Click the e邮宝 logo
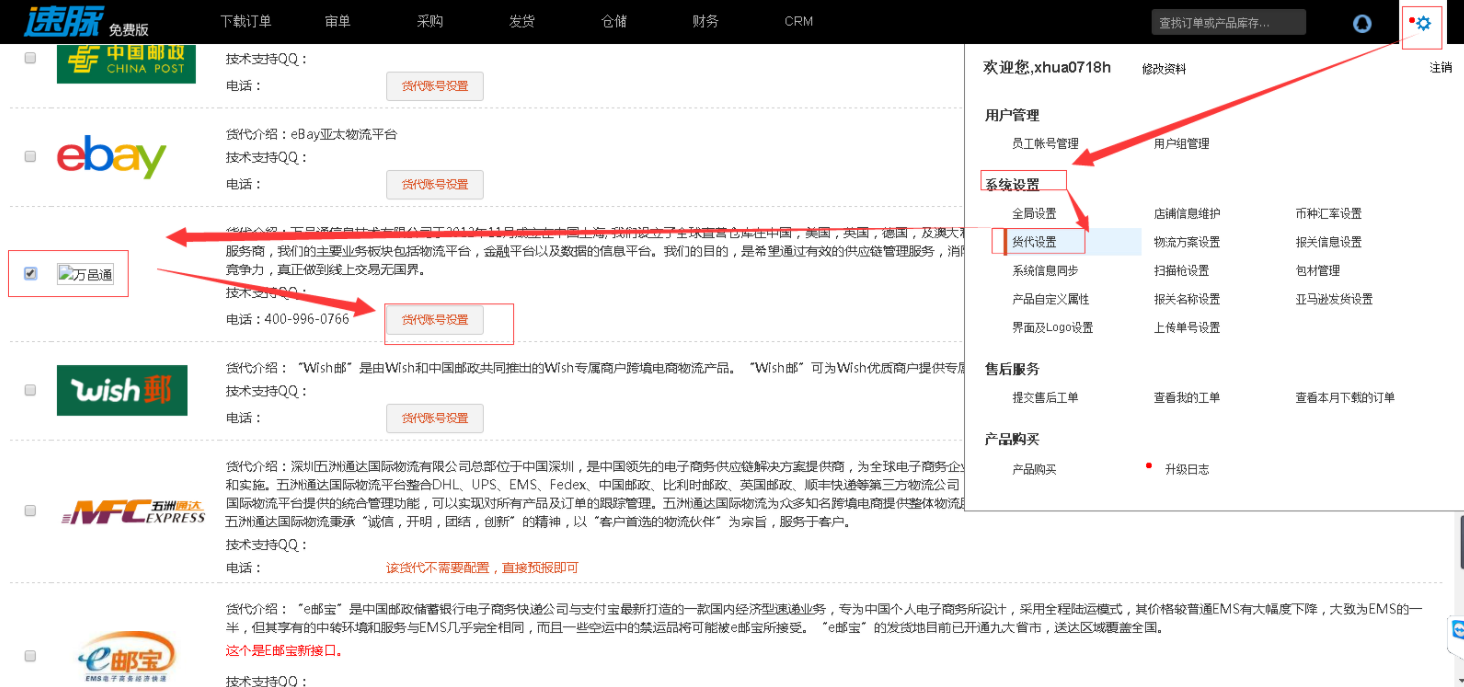Image resolution: width=1464 pixels, height=687 pixels. (x=127, y=658)
